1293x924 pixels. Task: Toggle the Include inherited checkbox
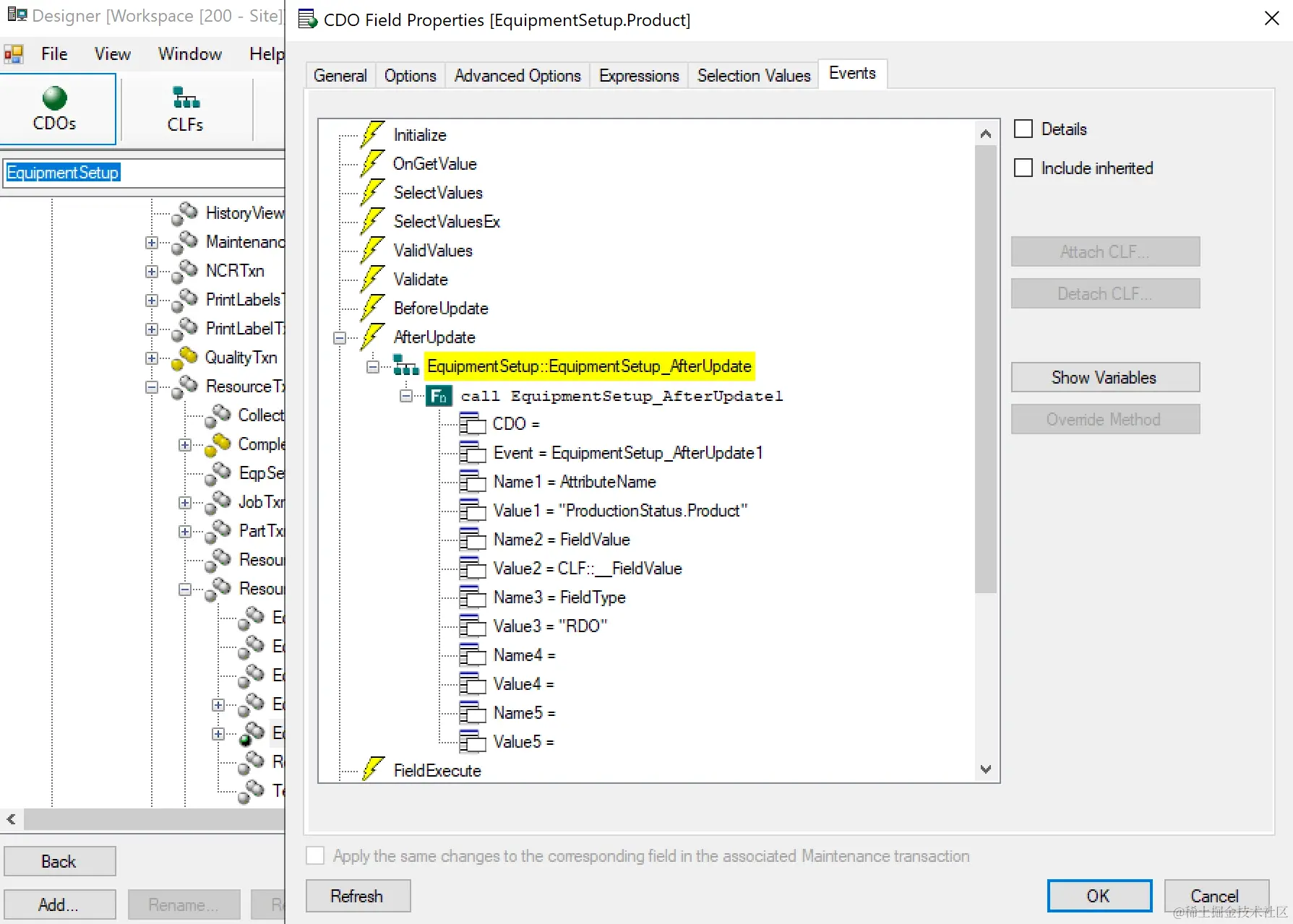1023,168
